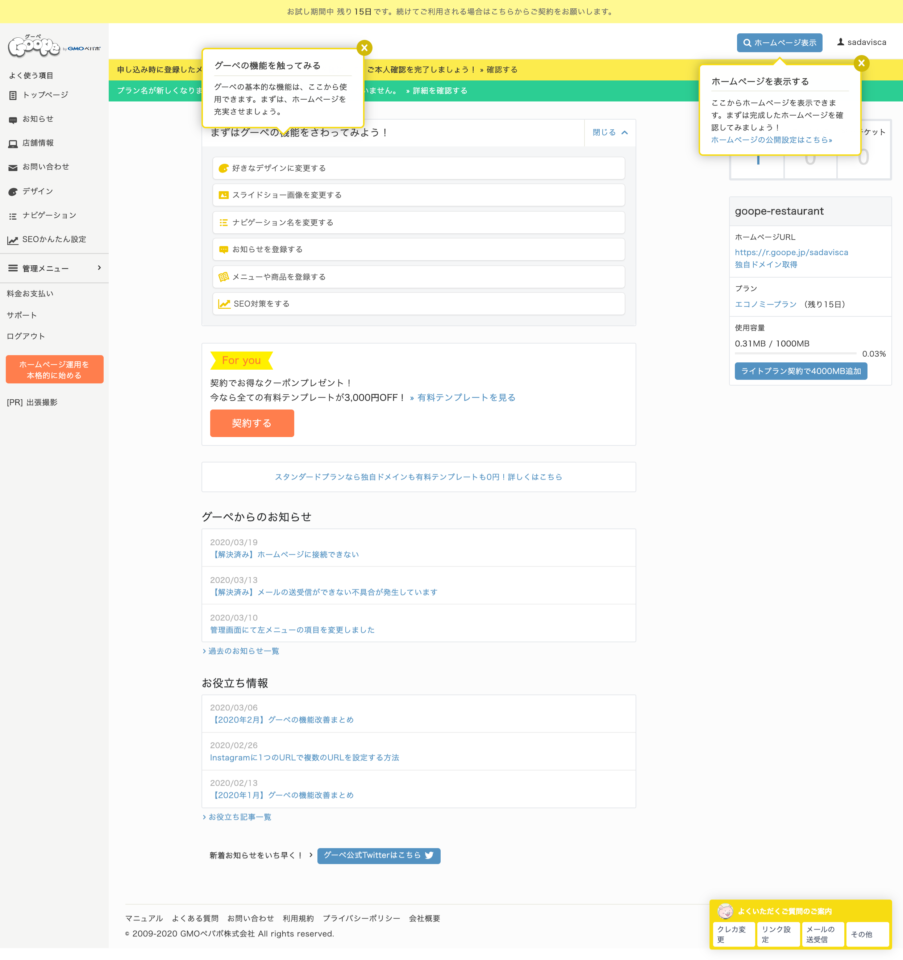
Task: Click the クレカ変更 FAQ button
Action: pos(733,934)
